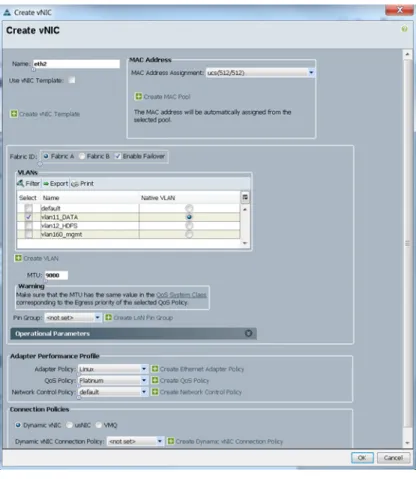The image size is (416, 479).
Task: Open the VLAN table column settings icon
Action: click(245, 197)
